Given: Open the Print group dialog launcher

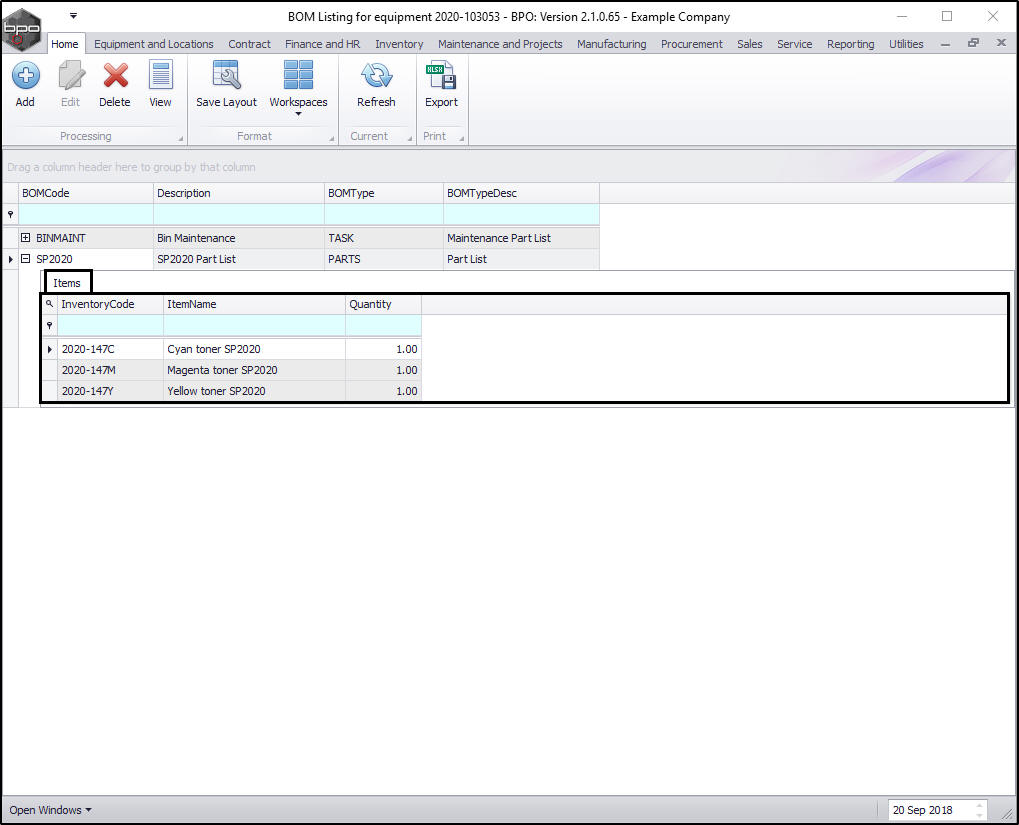Looking at the screenshot, I should 461,138.
